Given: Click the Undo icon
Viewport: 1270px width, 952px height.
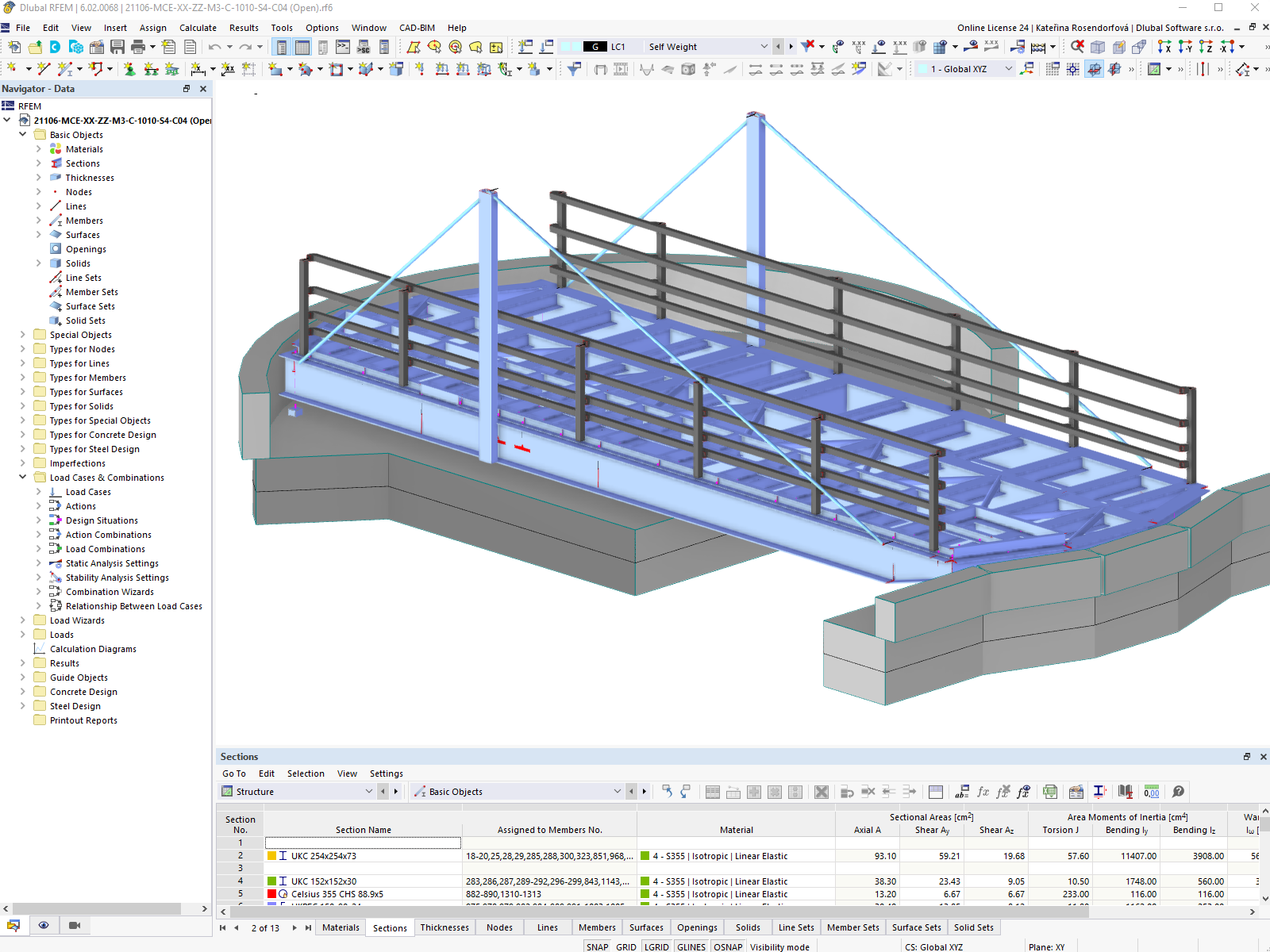Looking at the screenshot, I should (216, 47).
